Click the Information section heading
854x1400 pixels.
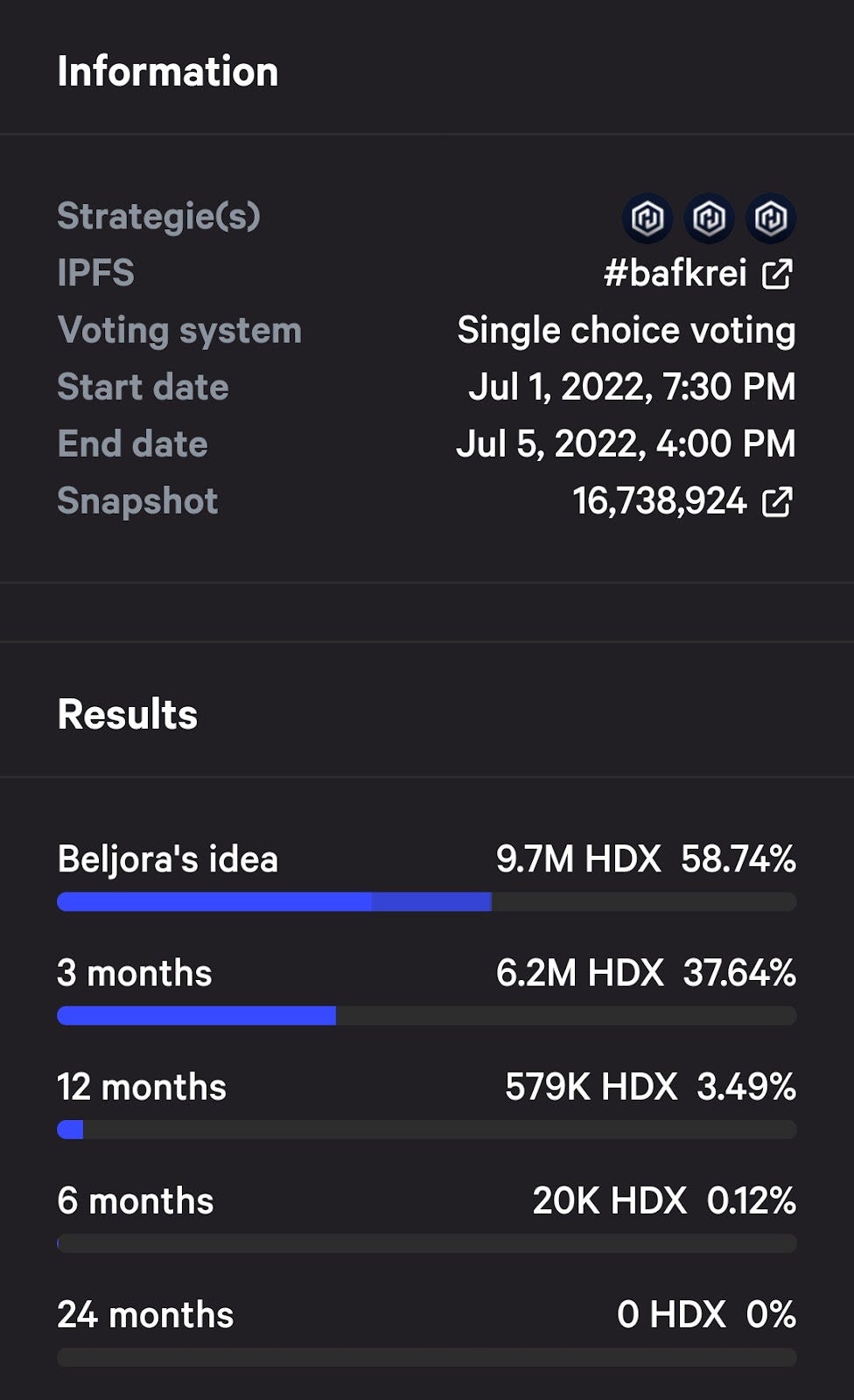168,72
